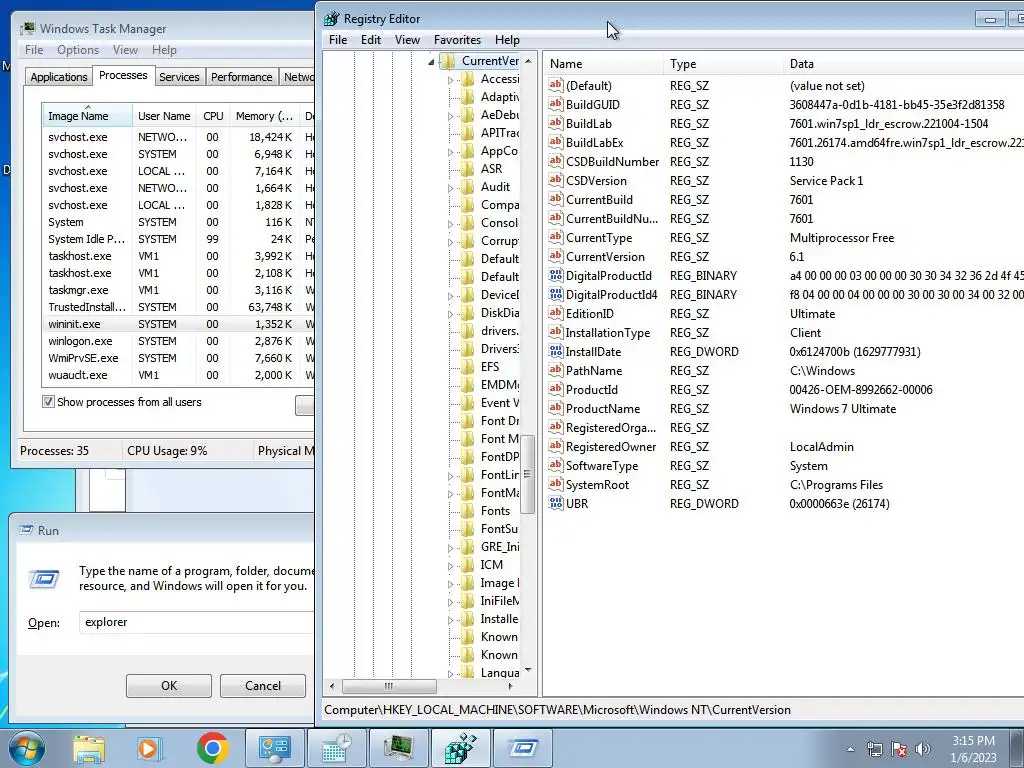
Task: Click the DigitalProductId4 binary value icon
Action: point(556,294)
